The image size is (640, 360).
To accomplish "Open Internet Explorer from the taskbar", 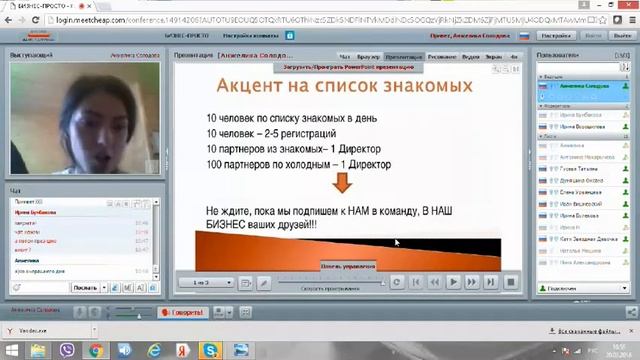I will tap(154, 350).
